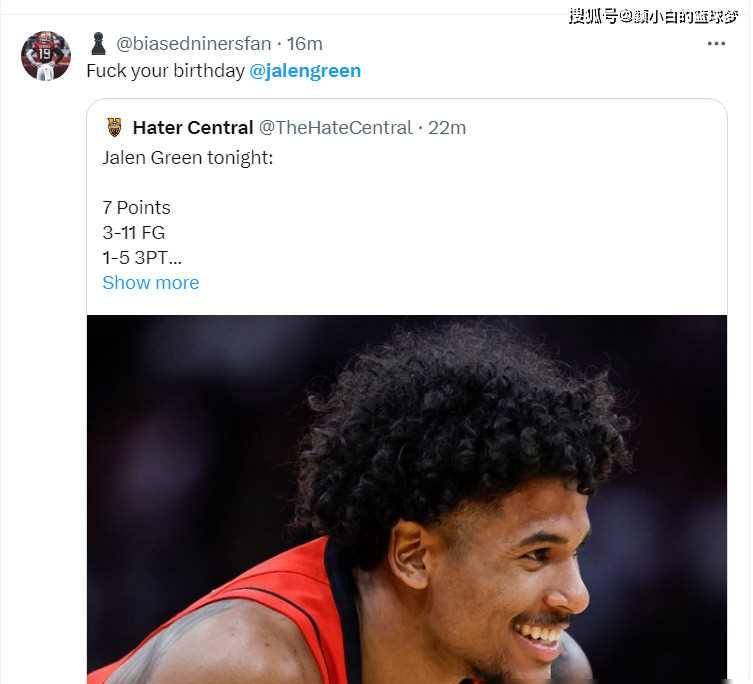Select the "7 Points" stat line

coord(136,208)
